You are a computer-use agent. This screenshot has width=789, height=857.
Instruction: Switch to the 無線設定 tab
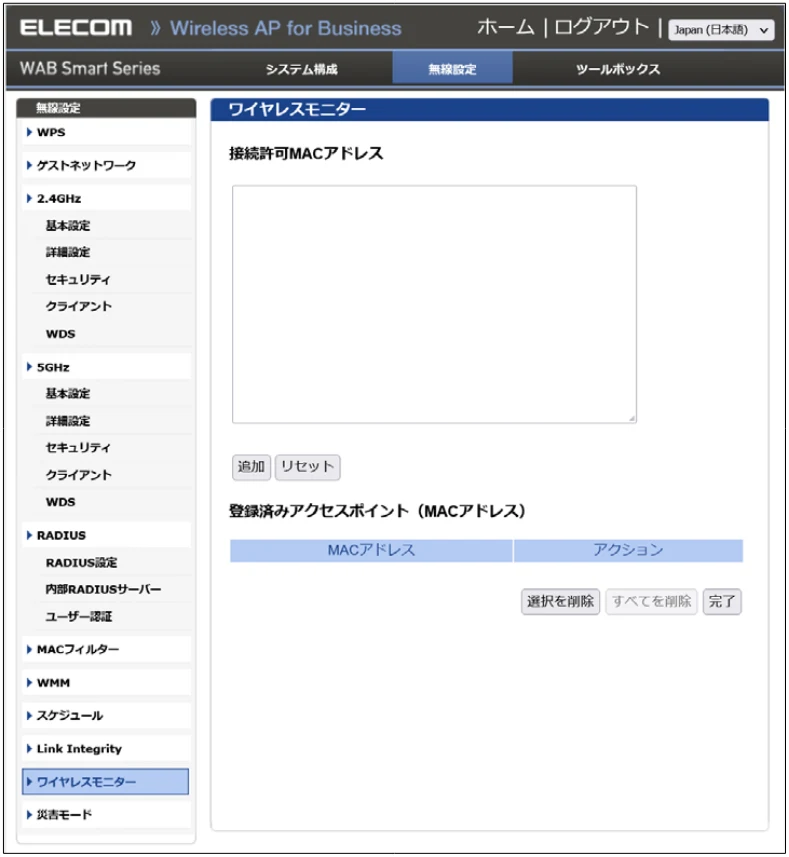click(x=452, y=69)
